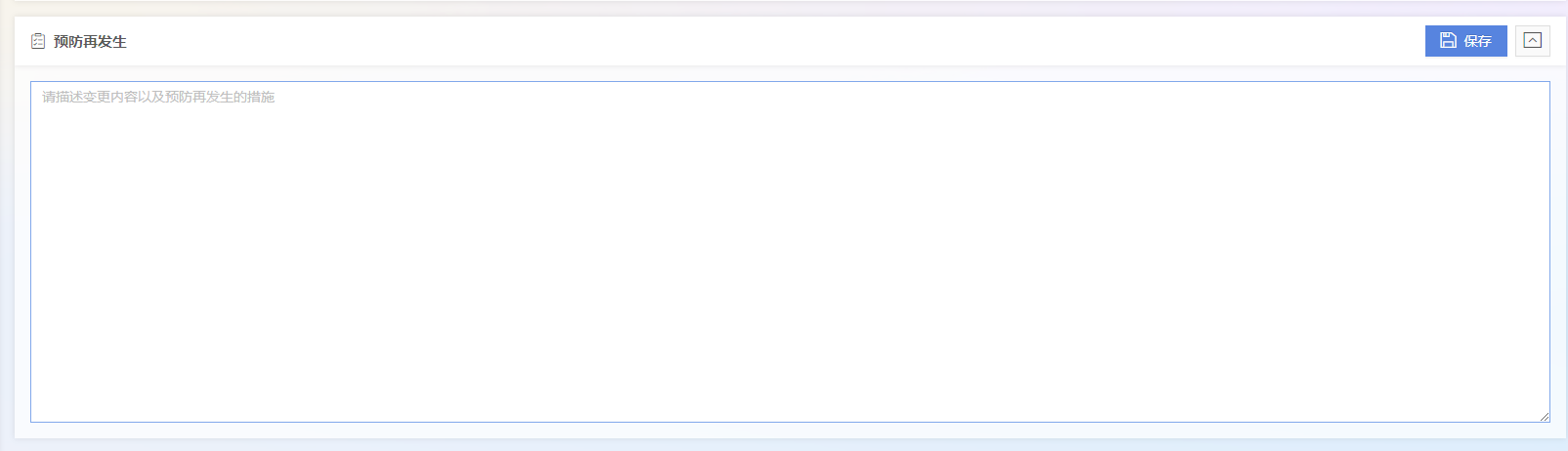Toggle section visibility with the top-right arrow box
Screen dimensions: 1568x451
(x=1533, y=41)
